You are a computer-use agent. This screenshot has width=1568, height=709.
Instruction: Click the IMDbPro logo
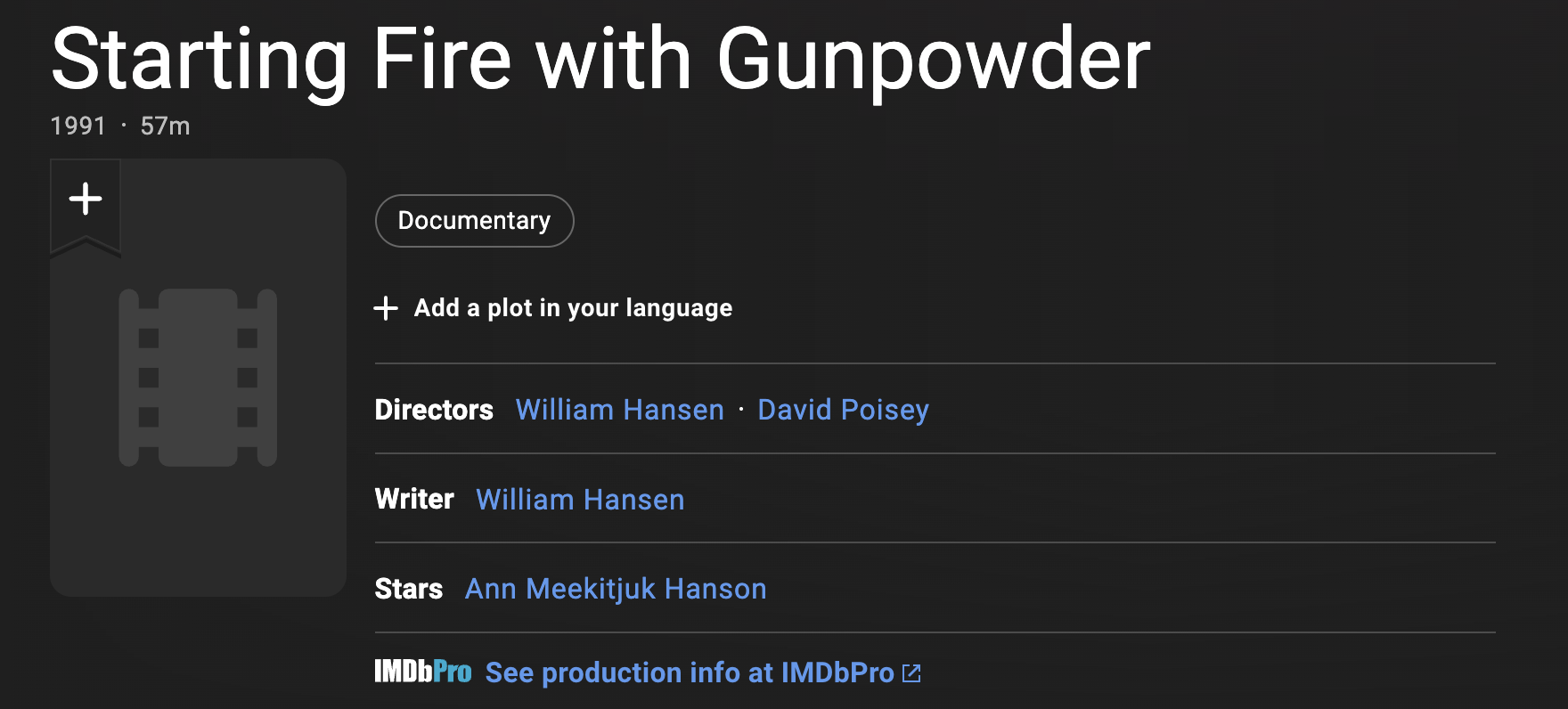[x=423, y=672]
